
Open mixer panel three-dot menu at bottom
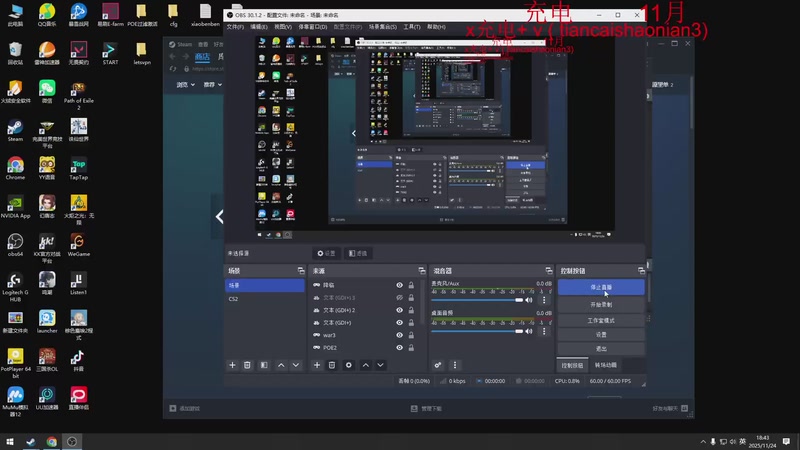[455, 365]
